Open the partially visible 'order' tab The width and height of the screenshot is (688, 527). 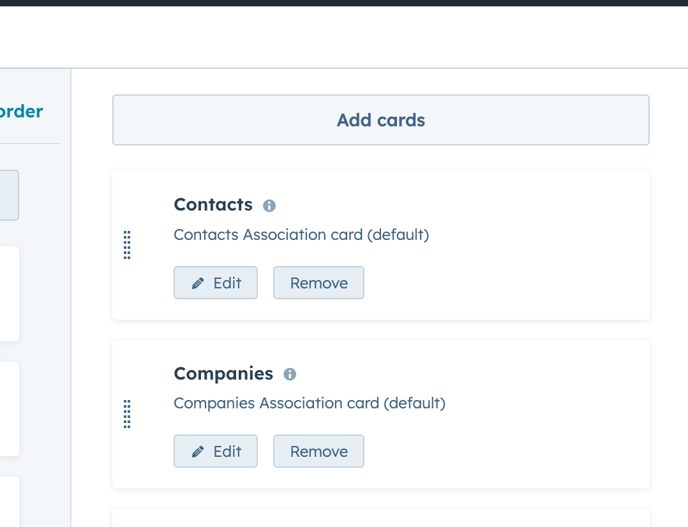coord(21,111)
